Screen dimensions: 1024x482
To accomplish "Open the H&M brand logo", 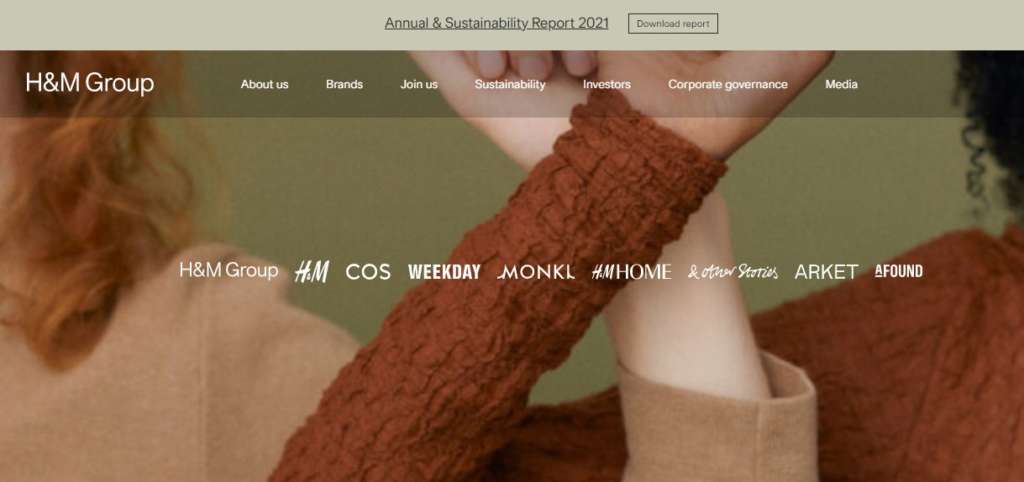I will 312,271.
